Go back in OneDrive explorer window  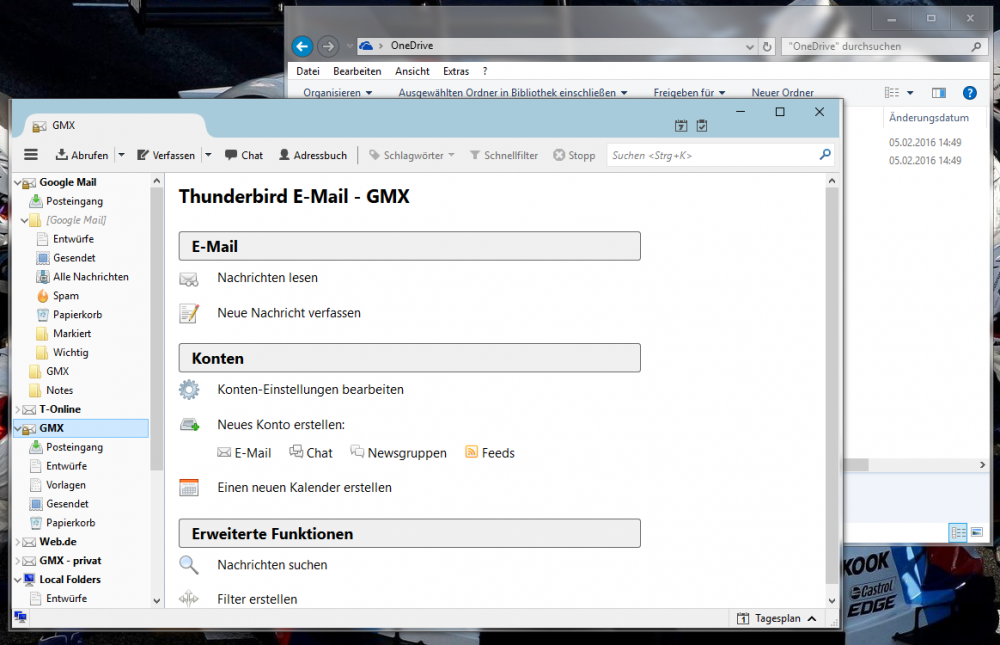pyautogui.click(x=302, y=46)
